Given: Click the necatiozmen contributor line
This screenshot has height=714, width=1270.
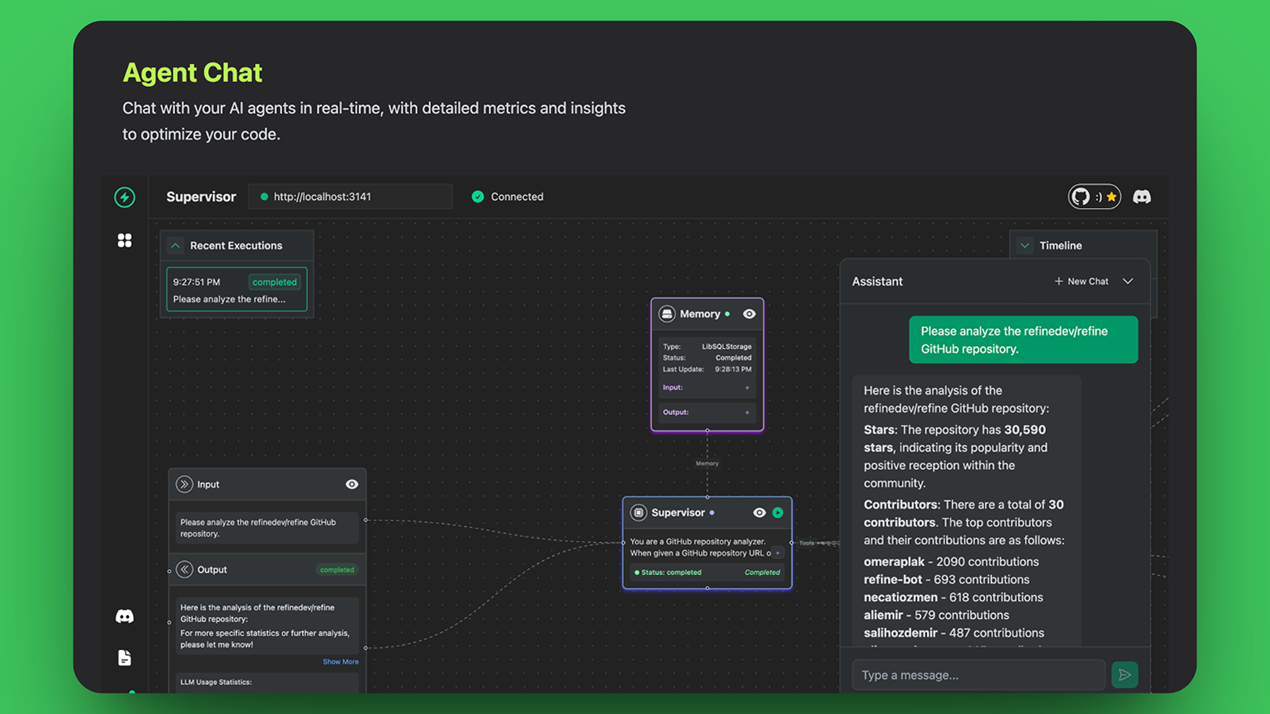Looking at the screenshot, I should (x=953, y=598).
